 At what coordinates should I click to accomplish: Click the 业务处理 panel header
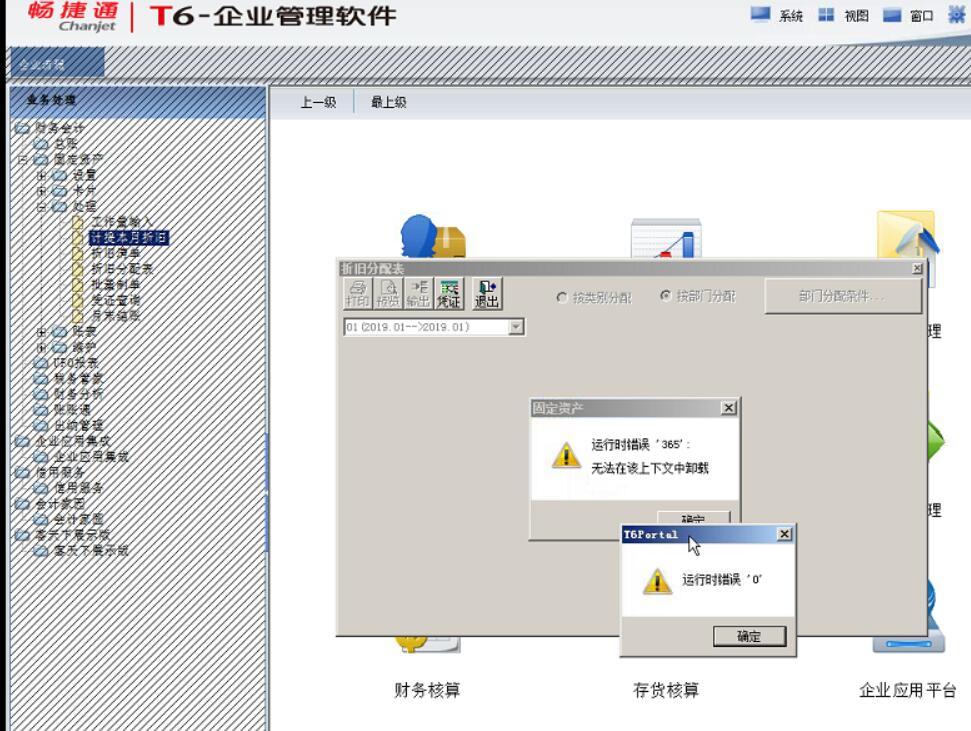pos(138,100)
